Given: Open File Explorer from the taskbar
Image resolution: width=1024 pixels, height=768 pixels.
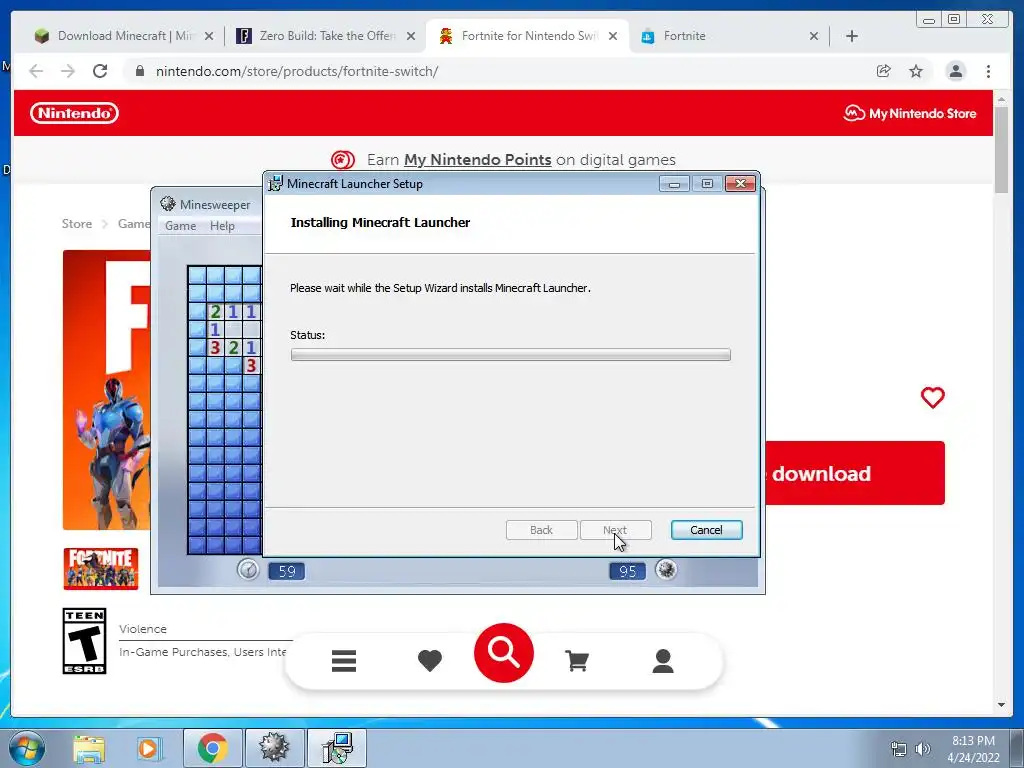Looking at the screenshot, I should pyautogui.click(x=89, y=748).
